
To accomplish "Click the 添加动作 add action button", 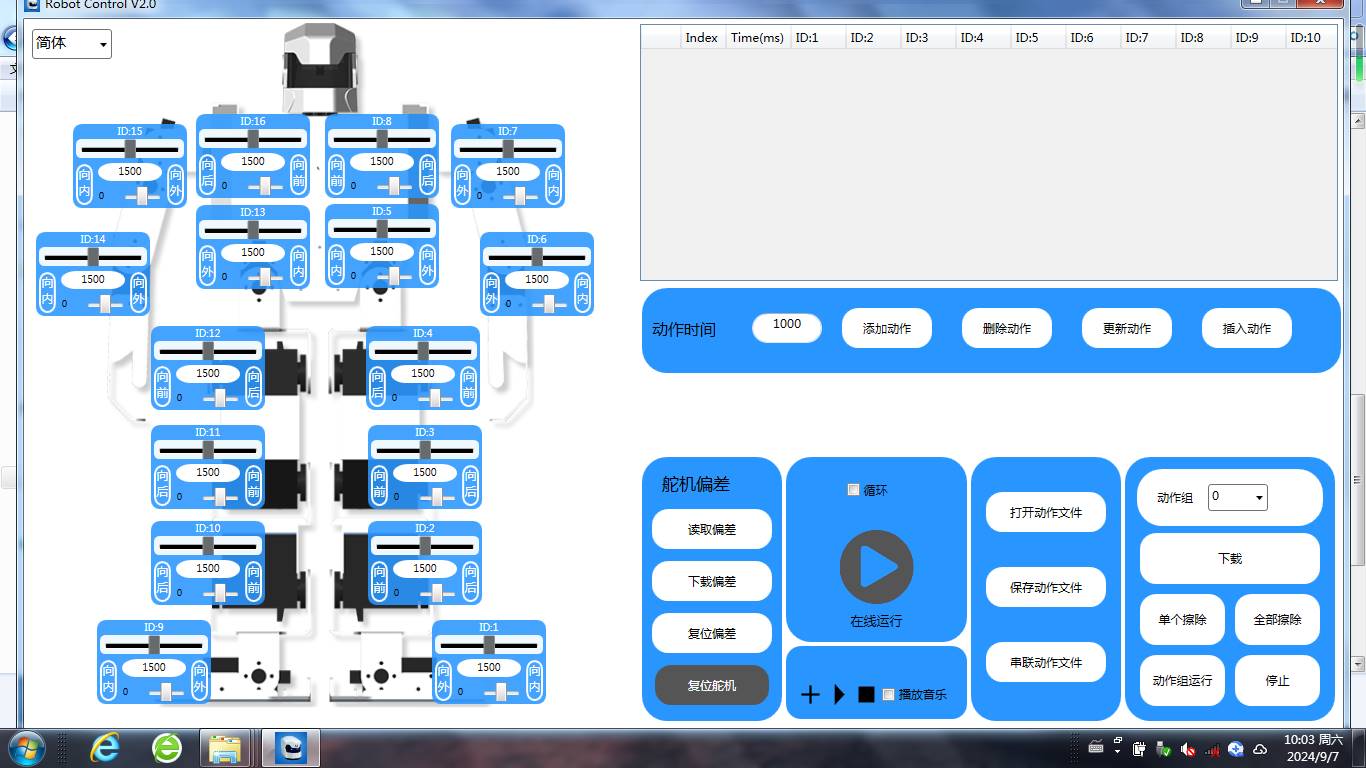I will (x=887, y=328).
